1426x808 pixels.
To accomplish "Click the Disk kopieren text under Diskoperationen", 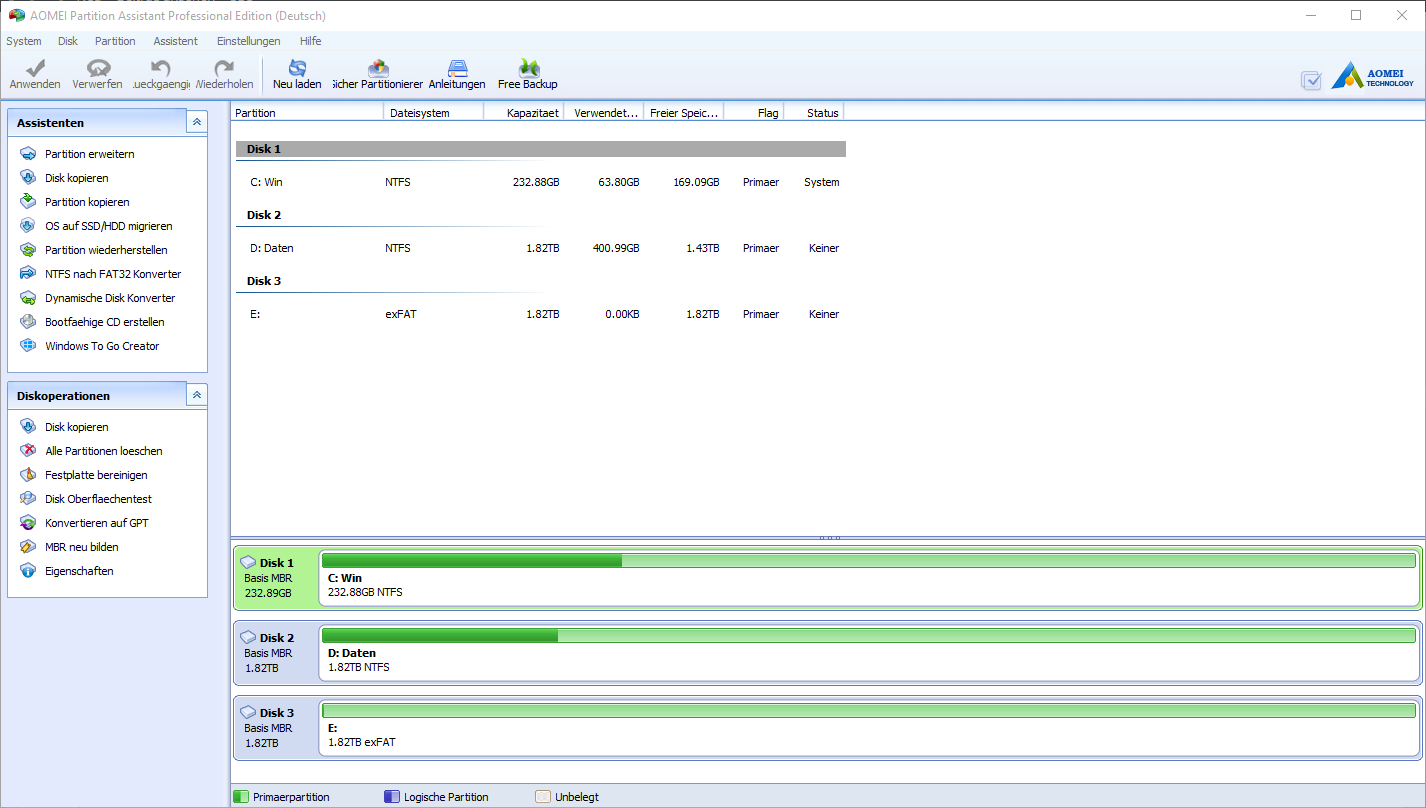I will click(77, 427).
